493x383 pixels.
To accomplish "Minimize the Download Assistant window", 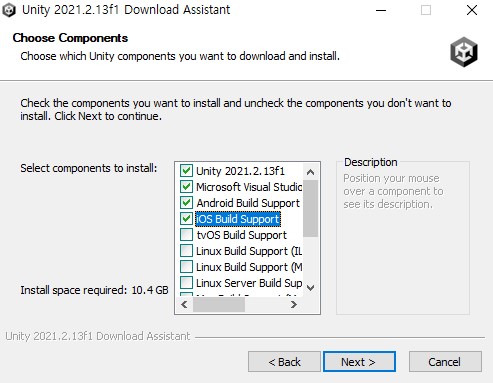I will coord(381,10).
